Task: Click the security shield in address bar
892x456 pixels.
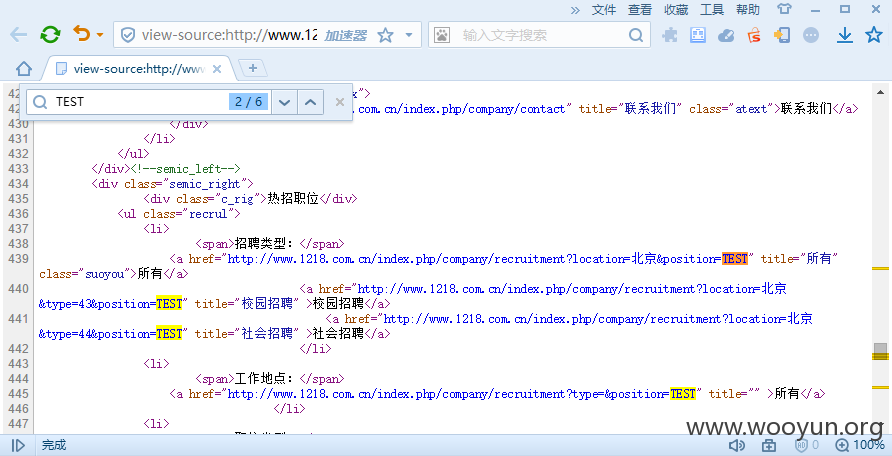Action: [x=128, y=36]
